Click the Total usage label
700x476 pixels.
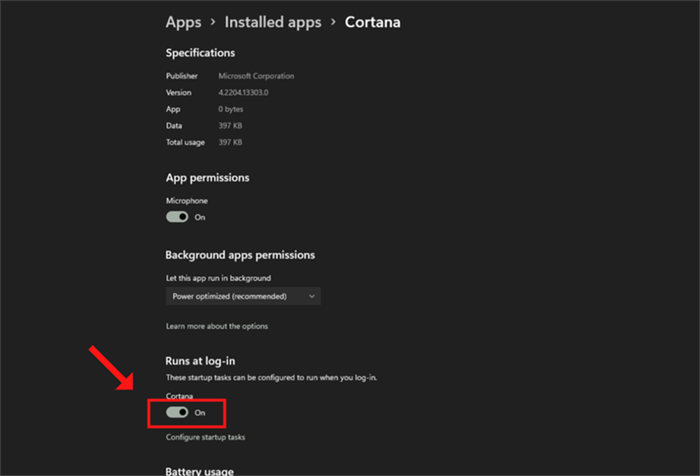185,142
